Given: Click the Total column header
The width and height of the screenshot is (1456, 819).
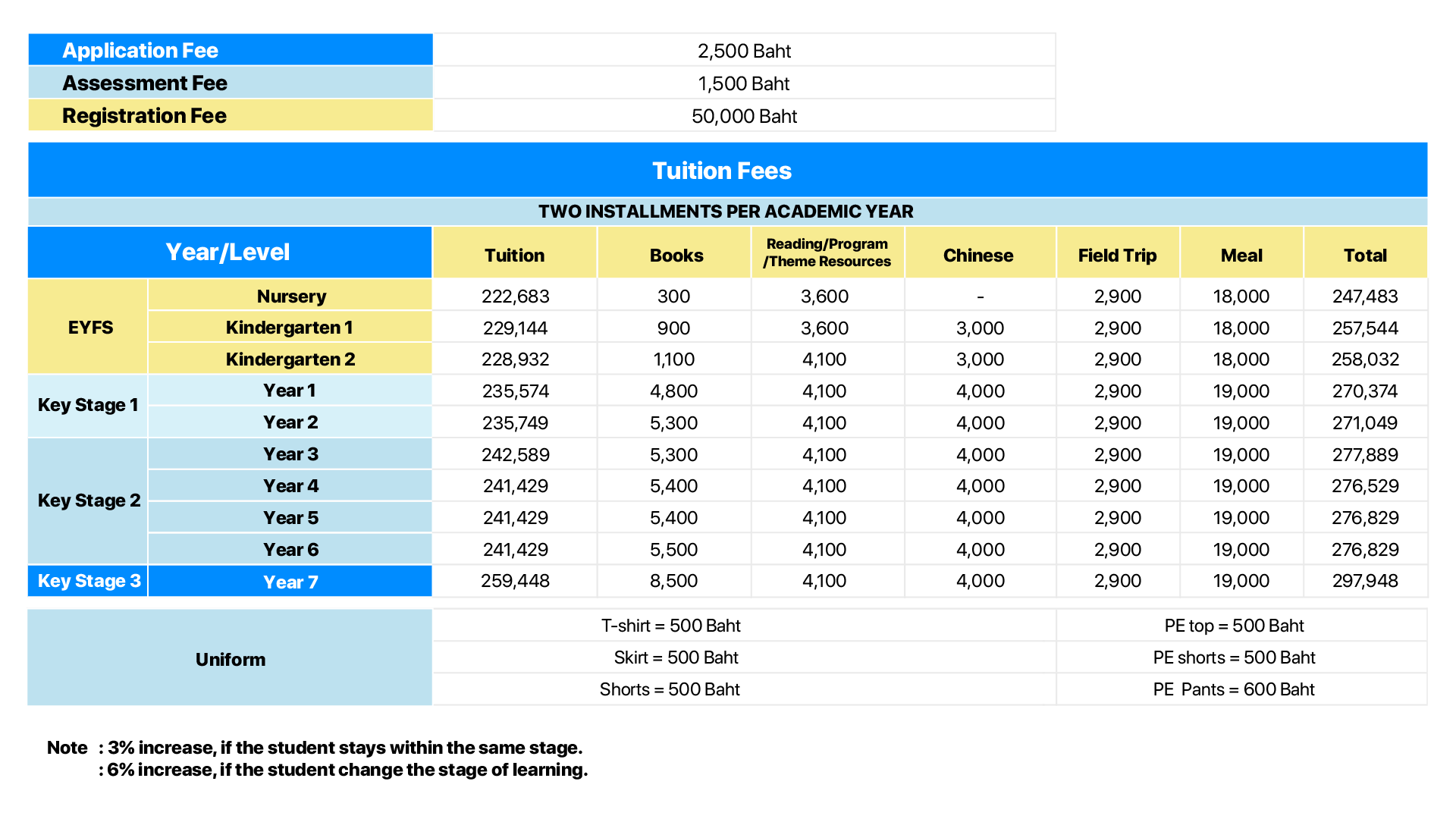Looking at the screenshot, I should coord(1365,256).
